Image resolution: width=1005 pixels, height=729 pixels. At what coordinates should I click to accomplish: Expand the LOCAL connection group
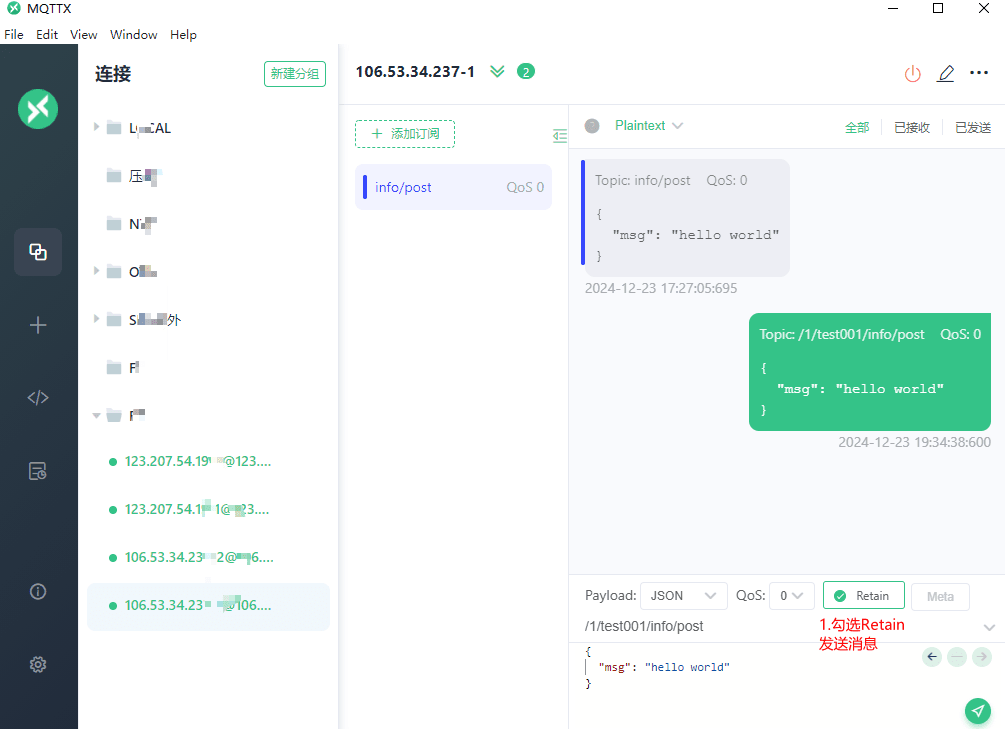(x=96, y=127)
